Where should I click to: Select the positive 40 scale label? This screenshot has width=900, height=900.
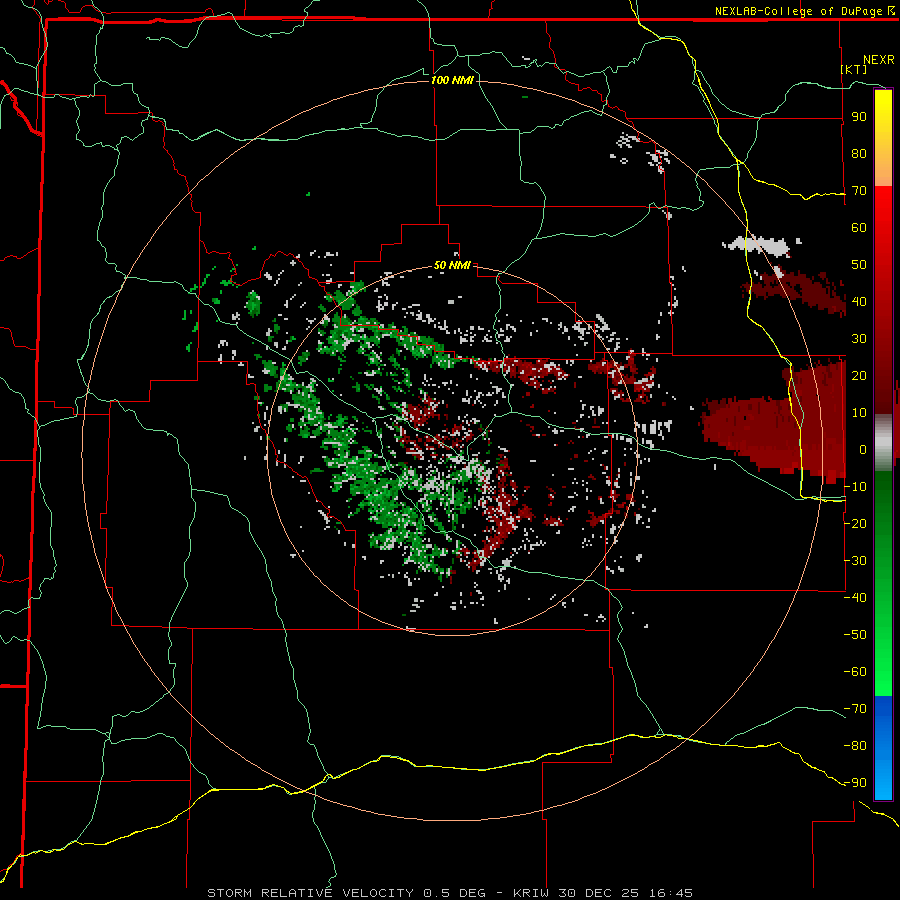pyautogui.click(x=859, y=301)
